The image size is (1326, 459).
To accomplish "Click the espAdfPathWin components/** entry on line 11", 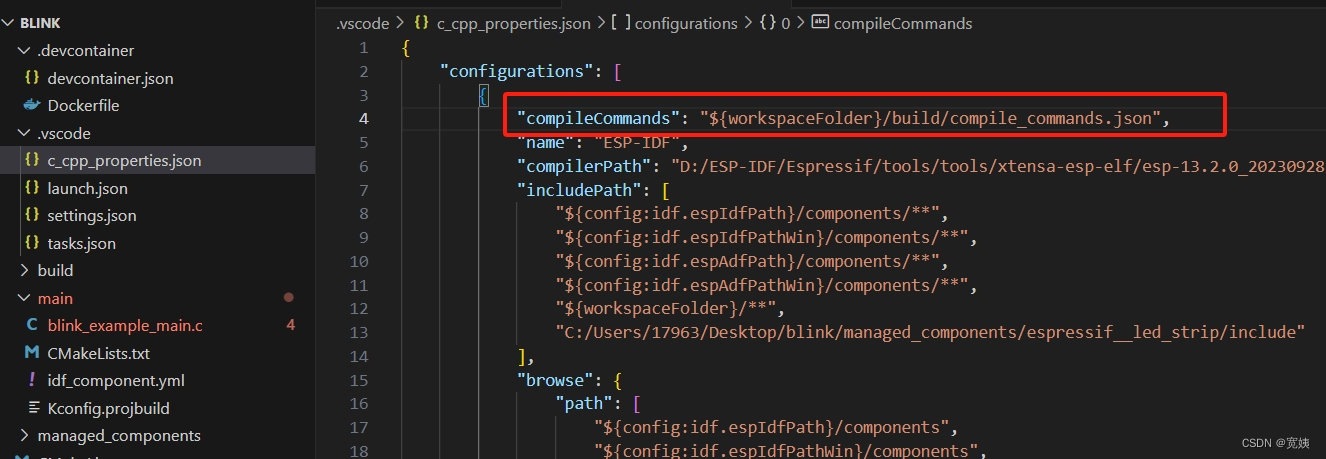I will coord(765,285).
